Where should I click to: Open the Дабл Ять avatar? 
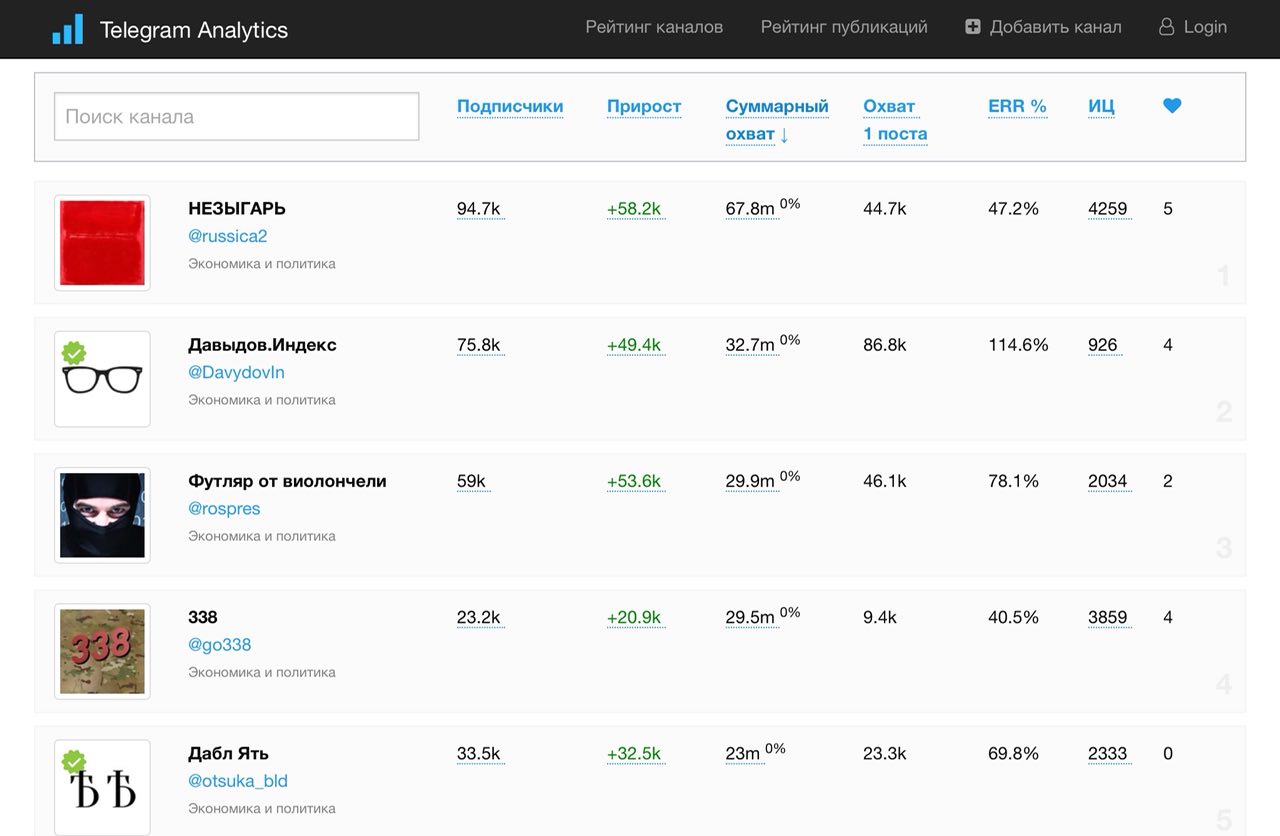coord(102,787)
